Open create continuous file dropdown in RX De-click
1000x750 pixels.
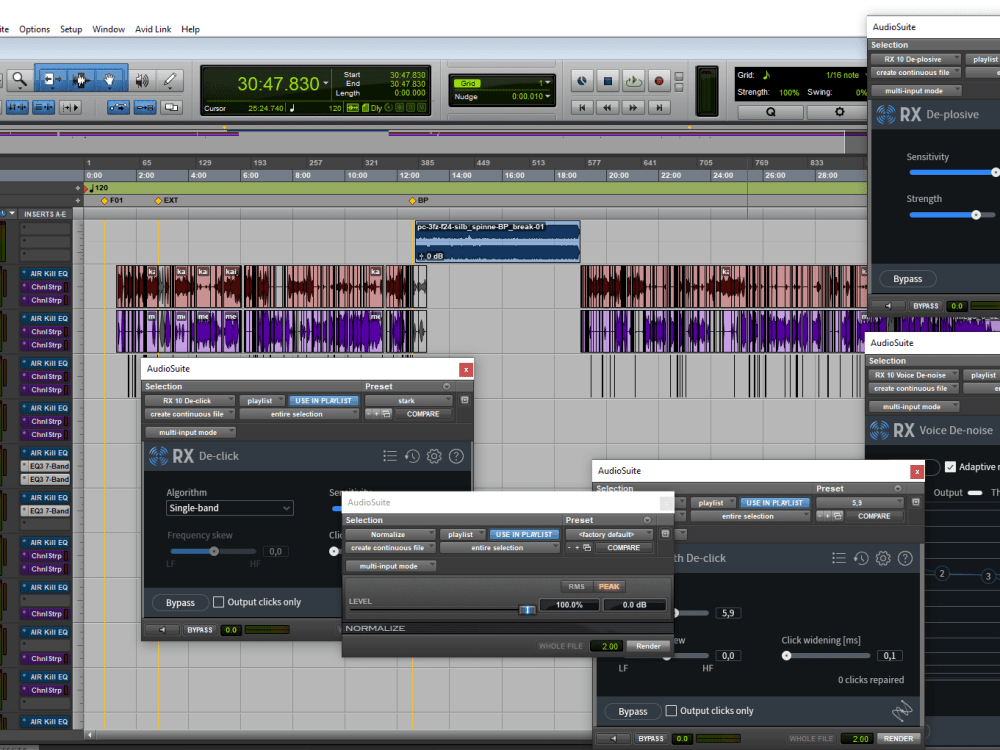tap(189, 414)
